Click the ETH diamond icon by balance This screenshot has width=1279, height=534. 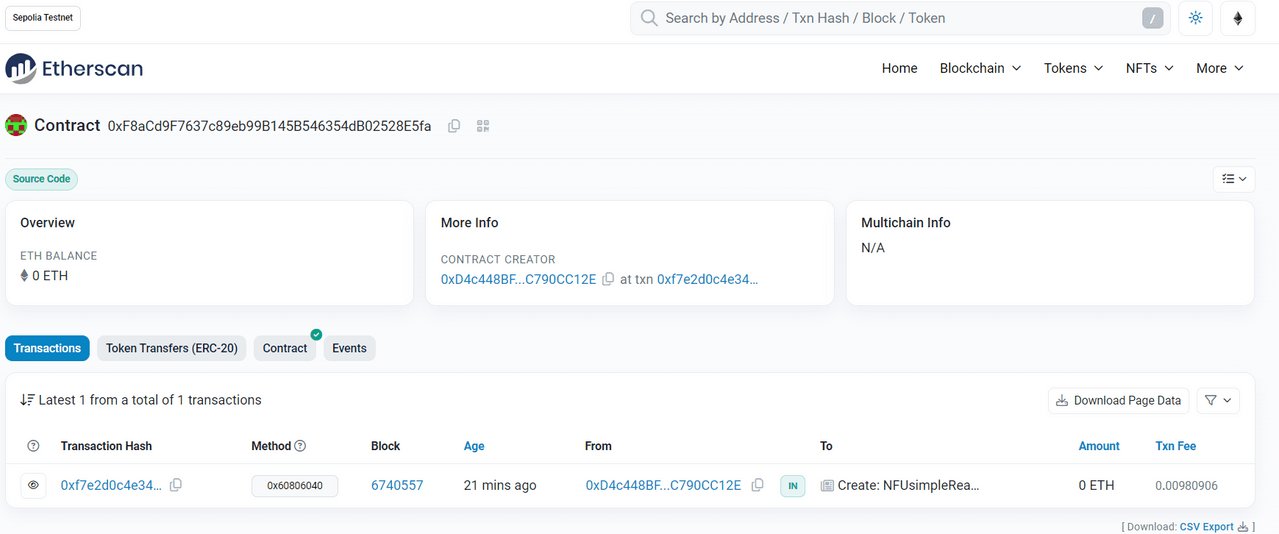[25, 276]
